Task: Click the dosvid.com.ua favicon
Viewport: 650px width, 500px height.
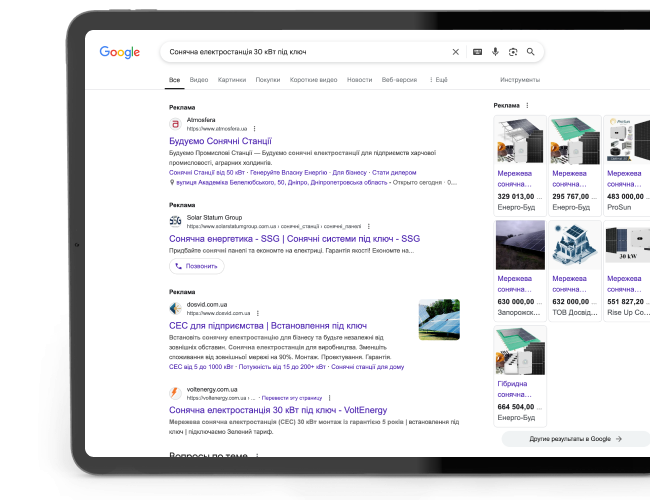Action: pos(175,308)
